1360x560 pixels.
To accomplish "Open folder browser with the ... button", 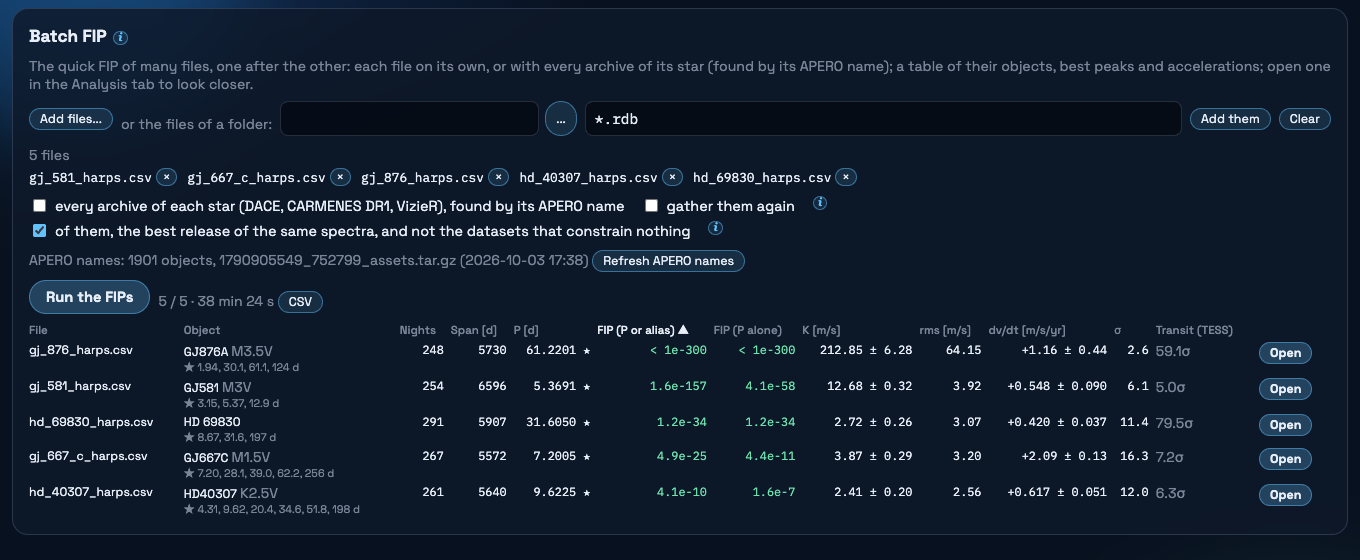I will click(561, 119).
